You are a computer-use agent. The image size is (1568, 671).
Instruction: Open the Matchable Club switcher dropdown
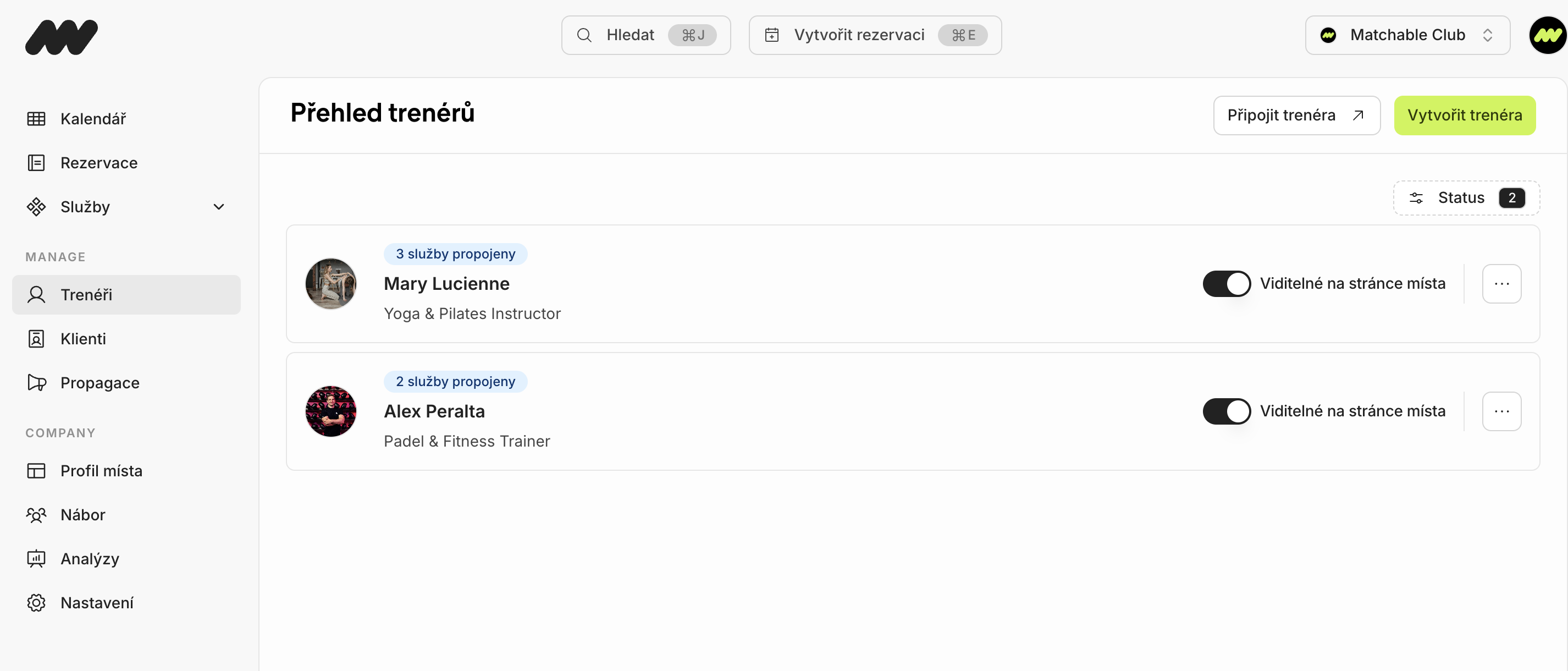pyautogui.click(x=1407, y=35)
